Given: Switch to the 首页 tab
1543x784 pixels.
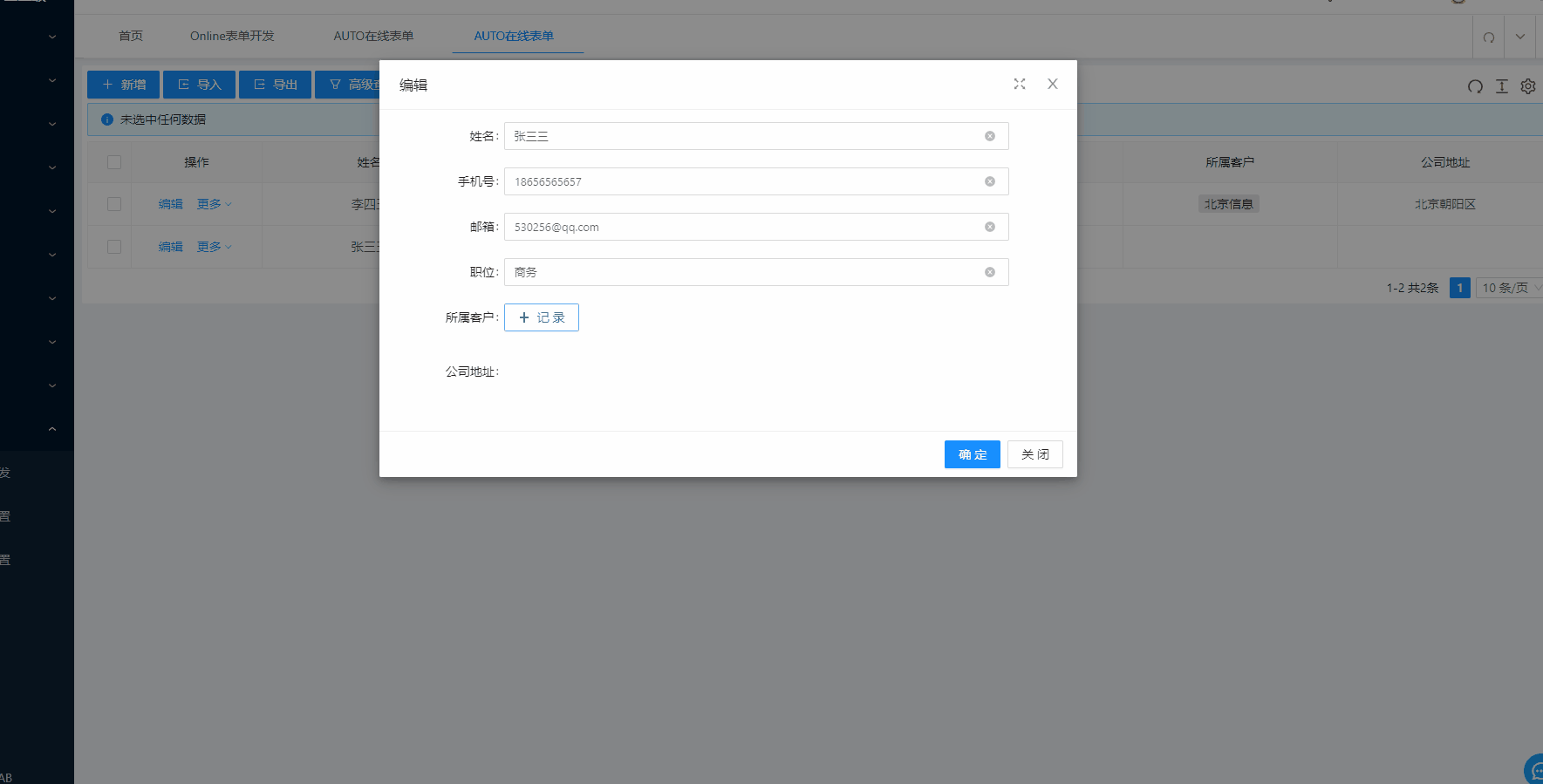Looking at the screenshot, I should click(x=131, y=36).
